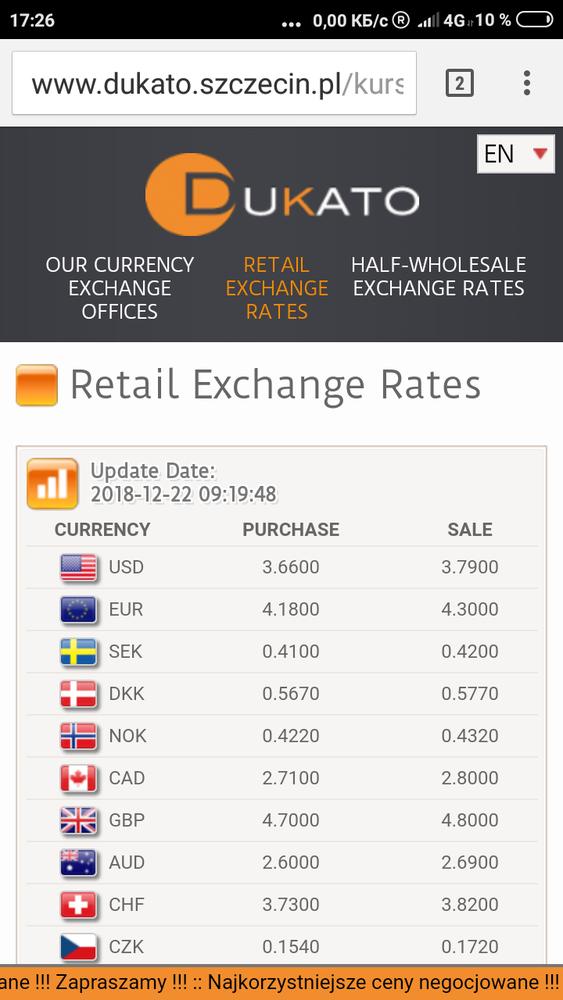Screen dimensions: 563x1000
Task: Tap the Swiss flag next to CHF
Action: pos(78,904)
